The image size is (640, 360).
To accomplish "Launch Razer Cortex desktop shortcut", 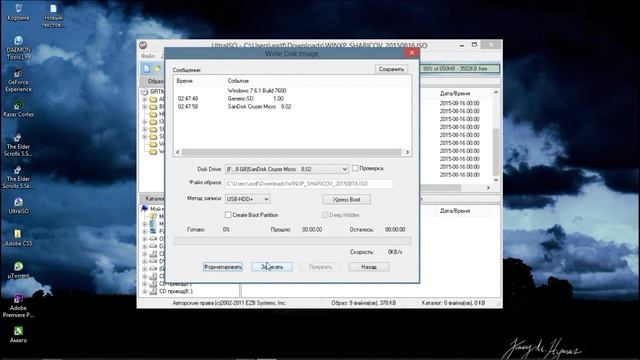I will coord(18,109).
